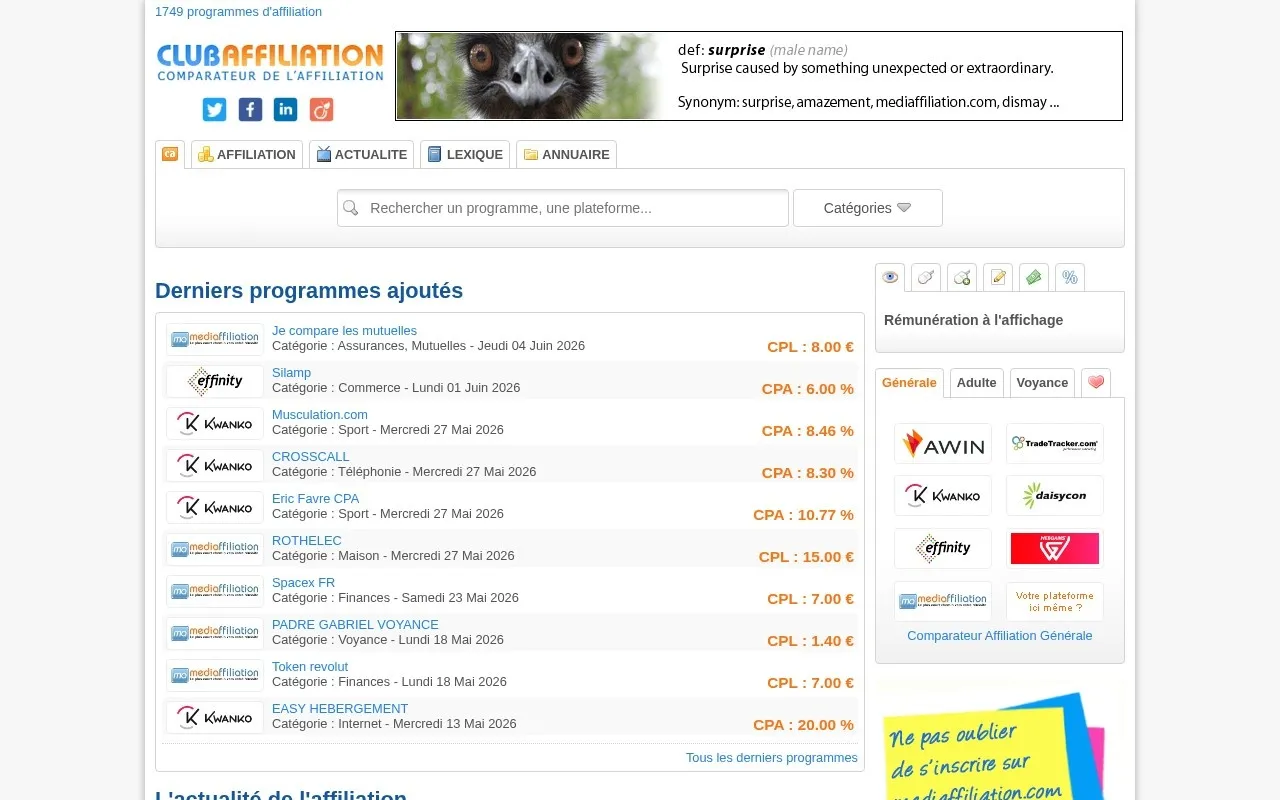Viewport: 1280px width, 800px height.
Task: Open the PADRE GABRIEL VOYANCE program link
Action: pyautogui.click(x=355, y=625)
